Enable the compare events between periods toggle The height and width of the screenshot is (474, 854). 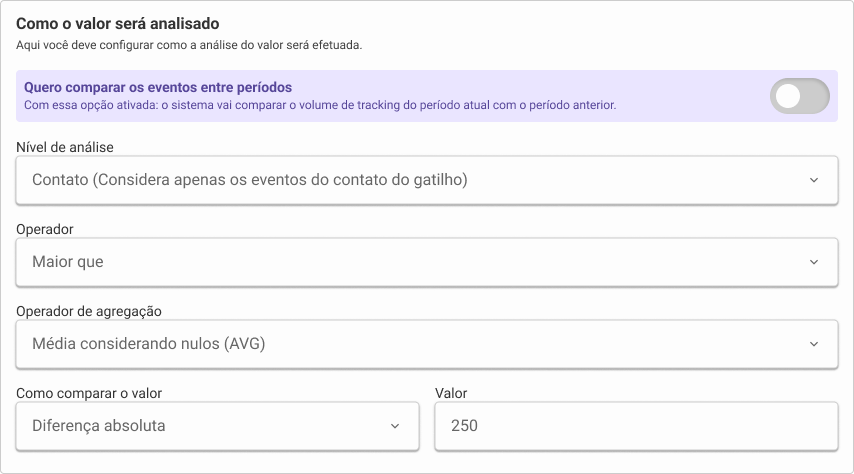(x=799, y=96)
